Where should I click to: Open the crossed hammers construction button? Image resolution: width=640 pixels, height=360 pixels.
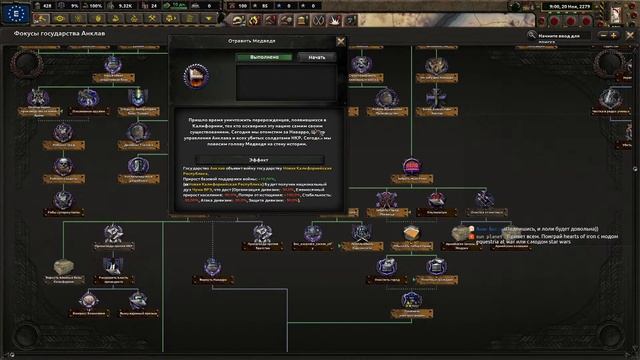[152, 19]
